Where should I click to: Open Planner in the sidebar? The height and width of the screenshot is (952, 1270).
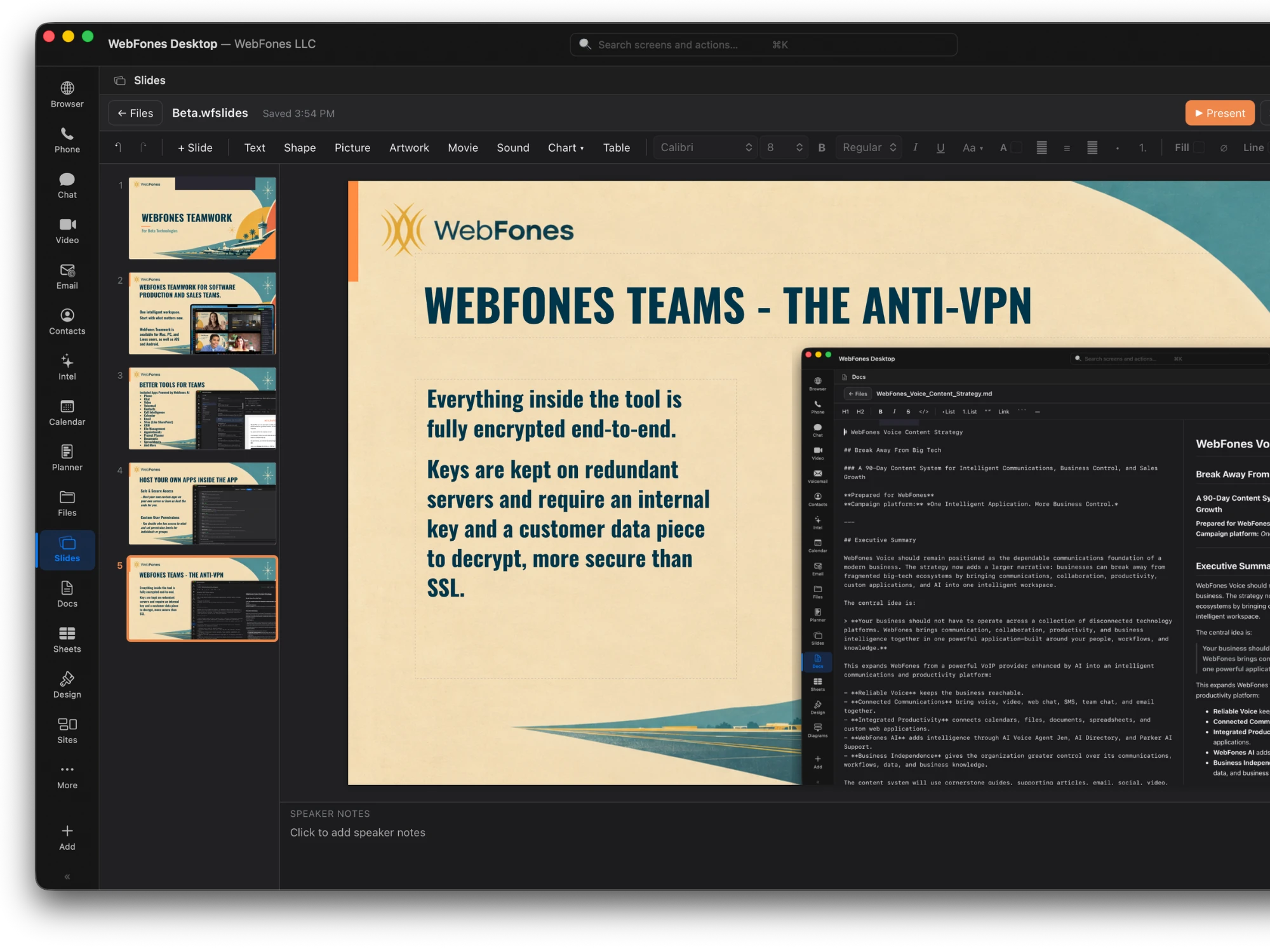[x=67, y=458]
